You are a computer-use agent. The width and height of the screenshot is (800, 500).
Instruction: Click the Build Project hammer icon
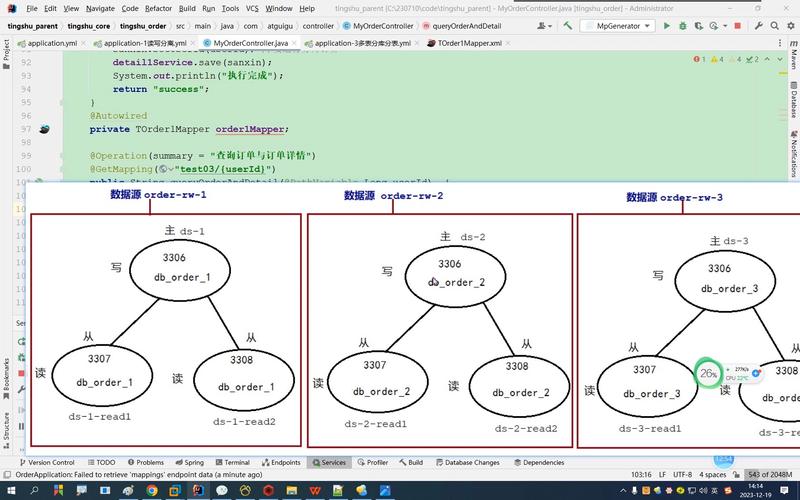coord(567,26)
